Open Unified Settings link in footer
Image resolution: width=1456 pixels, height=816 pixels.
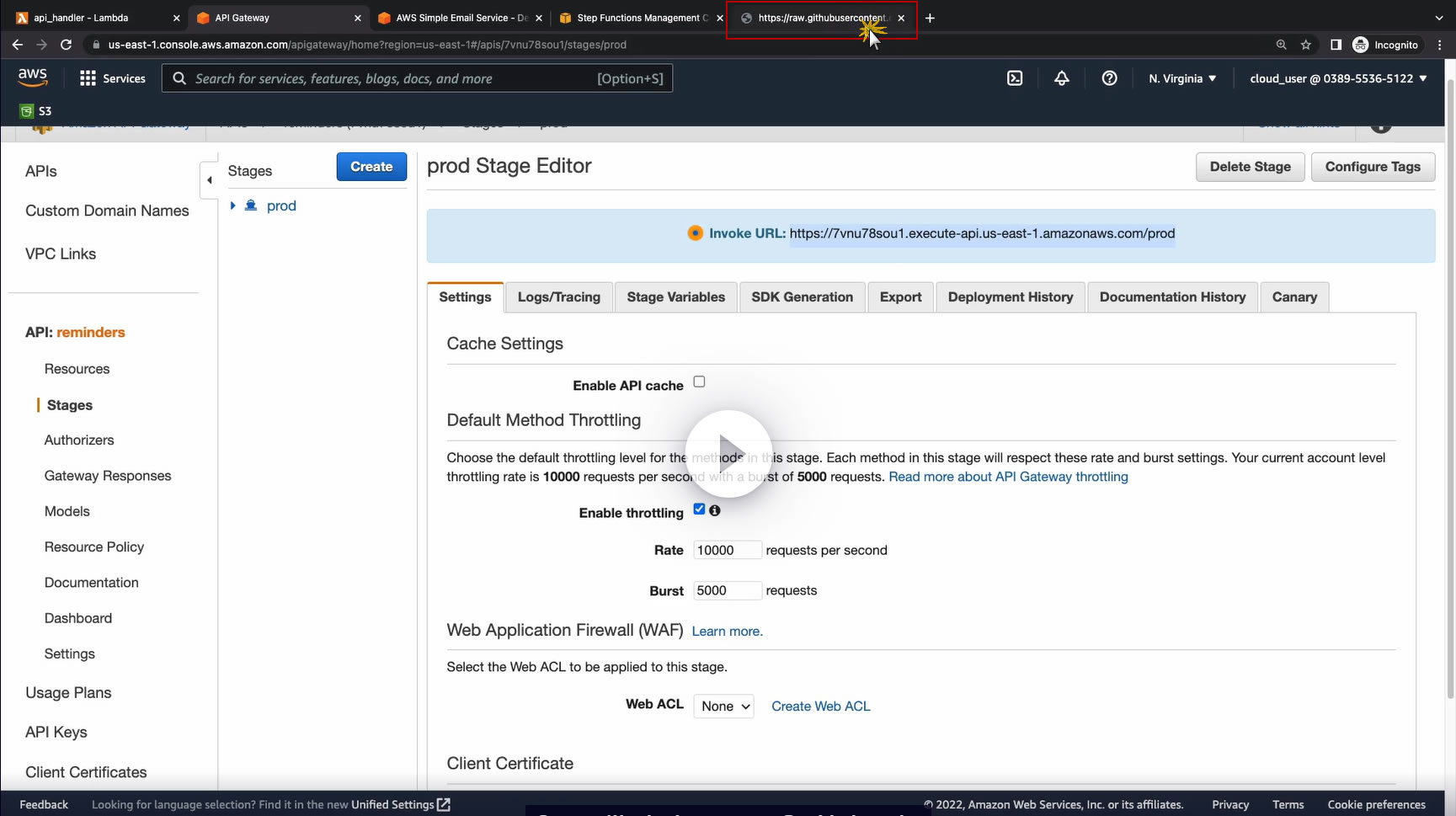coord(401,804)
